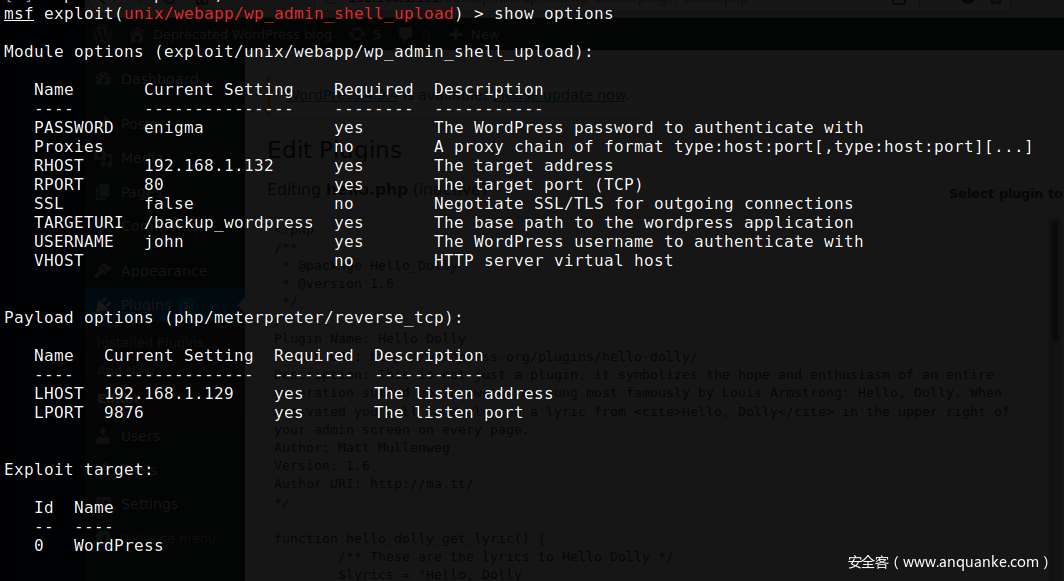Click Deprecated WordPress blog site title

(x=242, y=34)
